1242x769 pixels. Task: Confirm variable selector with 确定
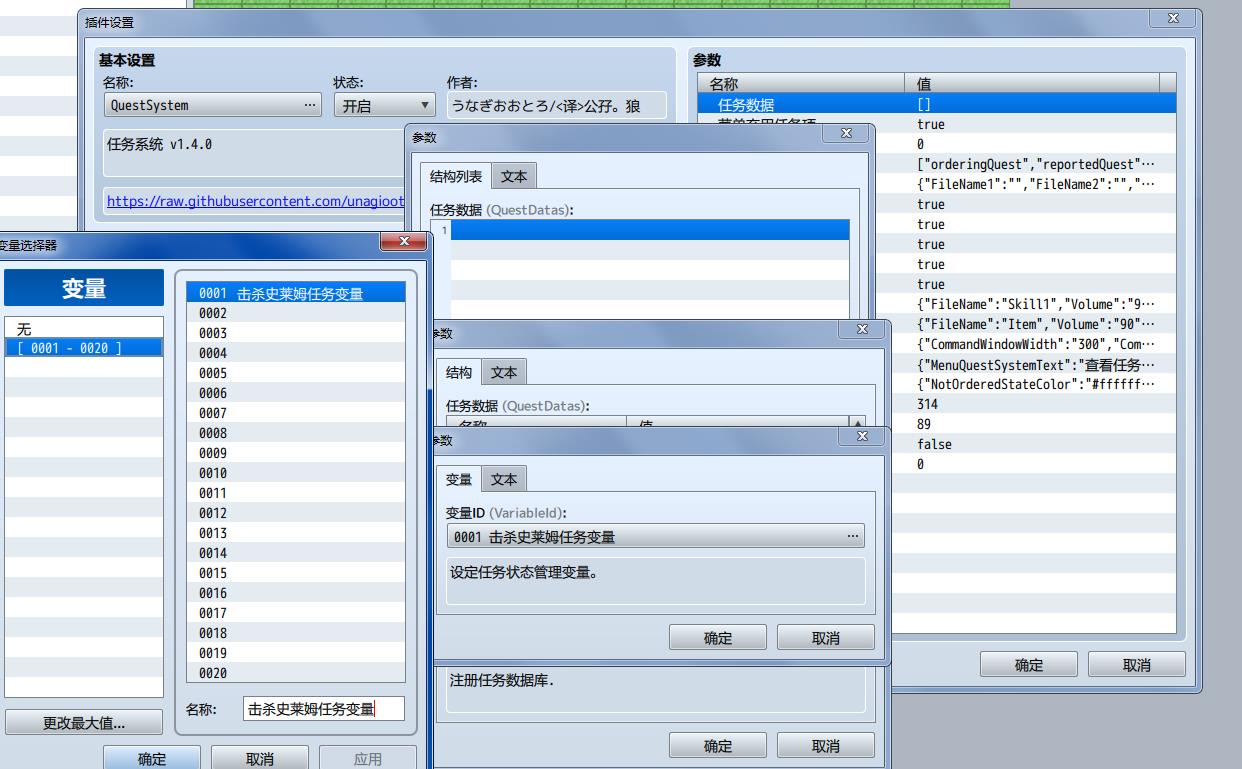(152, 758)
